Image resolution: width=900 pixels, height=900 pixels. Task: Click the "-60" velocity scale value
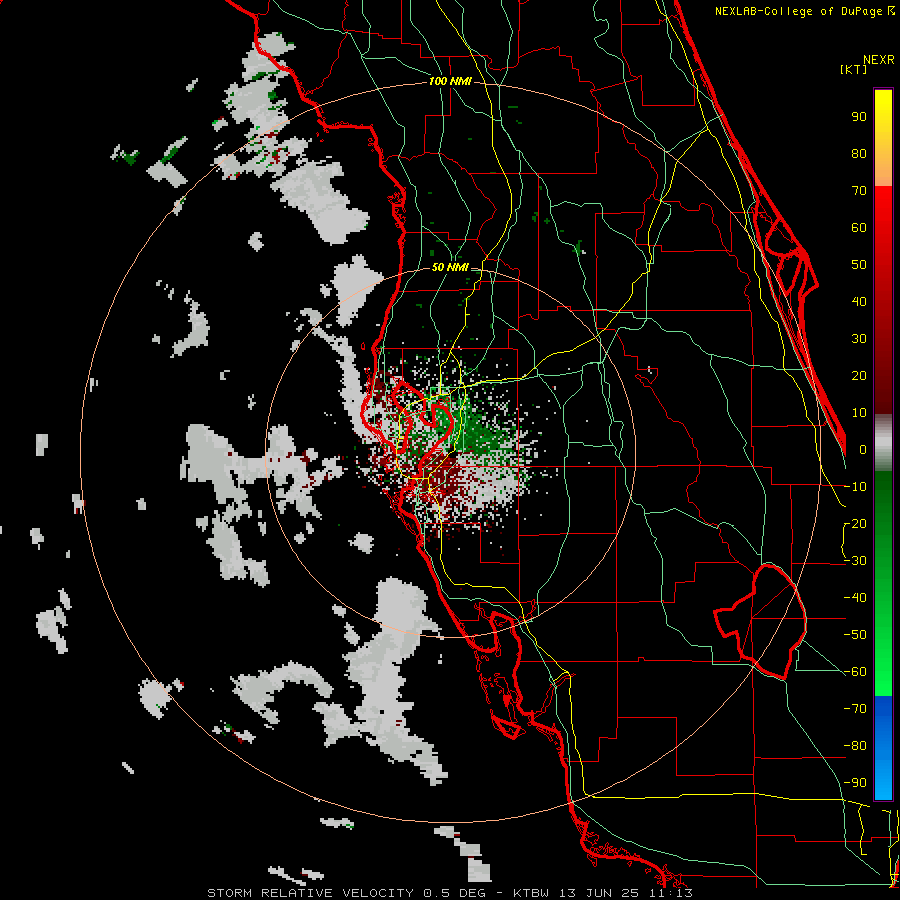point(855,672)
